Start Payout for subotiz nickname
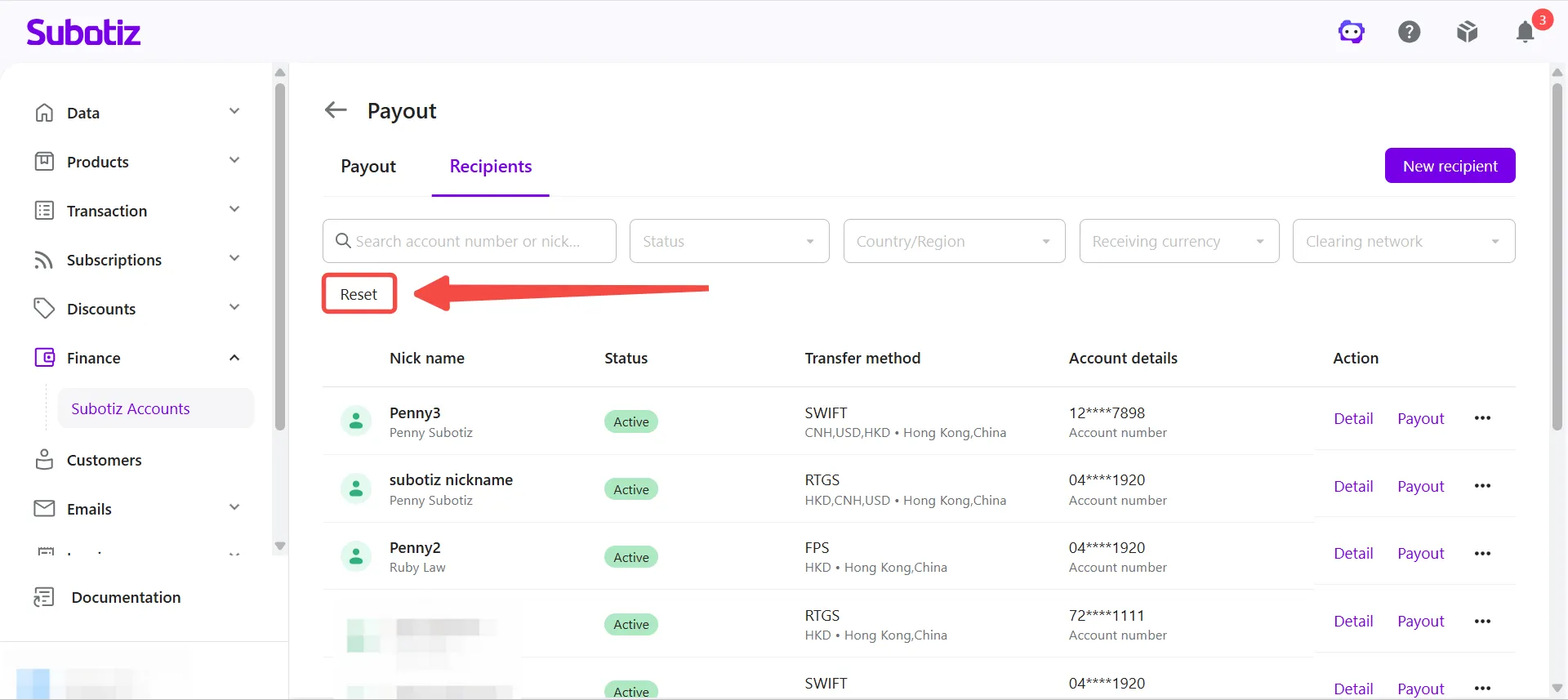 coord(1421,487)
